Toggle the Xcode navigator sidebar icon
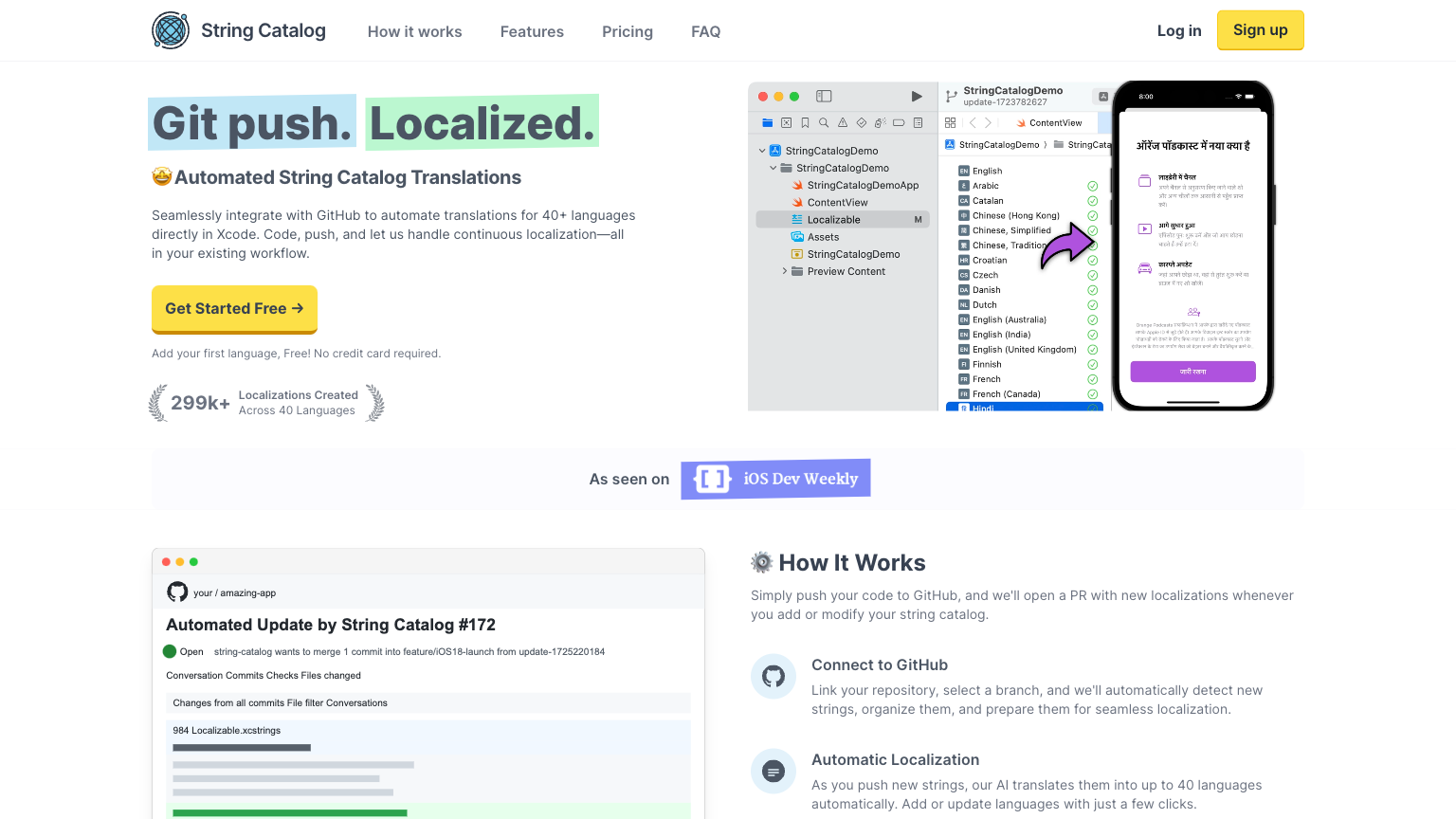Image resolution: width=1456 pixels, height=819 pixels. tap(824, 96)
